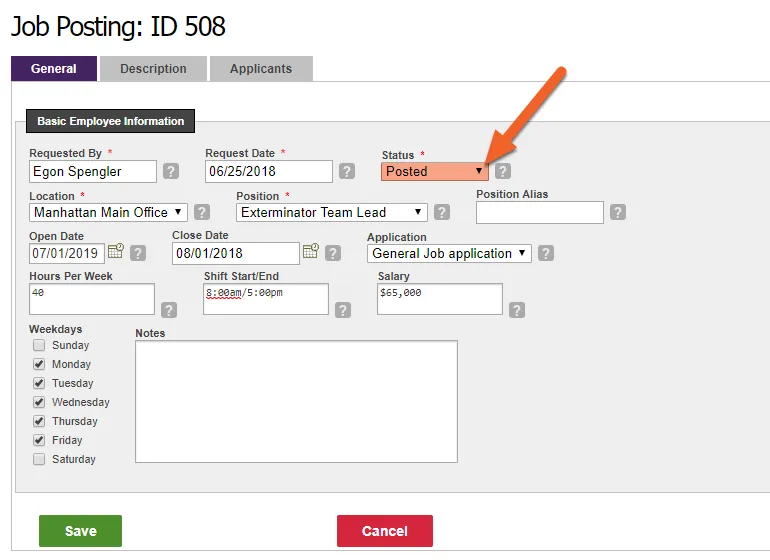
Task: Click the Close Date input field
Action: tap(236, 253)
